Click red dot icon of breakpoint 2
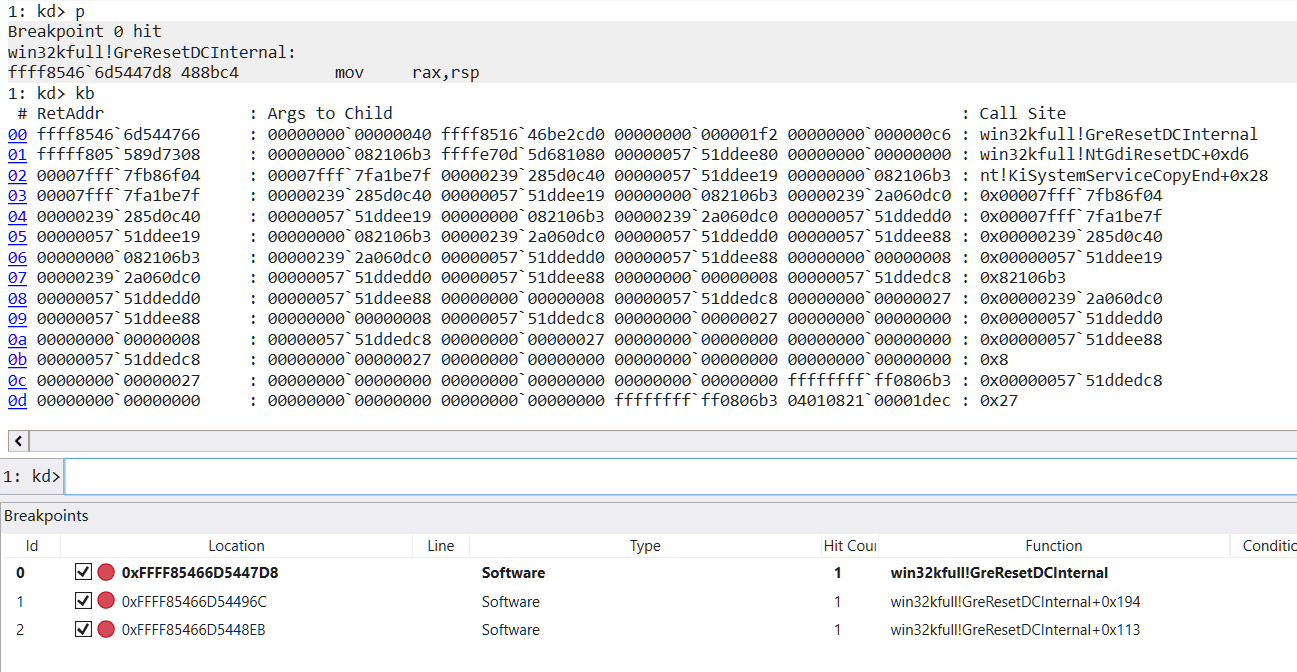 click(106, 629)
